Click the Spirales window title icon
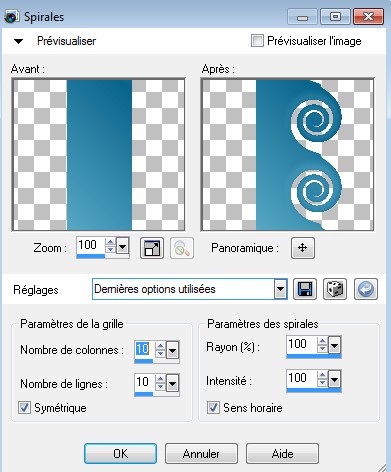Image resolution: width=391 pixels, height=472 pixels. (11, 17)
